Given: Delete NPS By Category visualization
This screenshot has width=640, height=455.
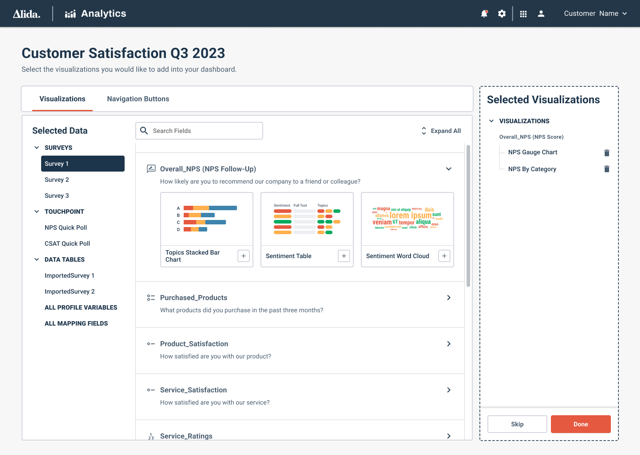Looking at the screenshot, I should pyautogui.click(x=606, y=170).
